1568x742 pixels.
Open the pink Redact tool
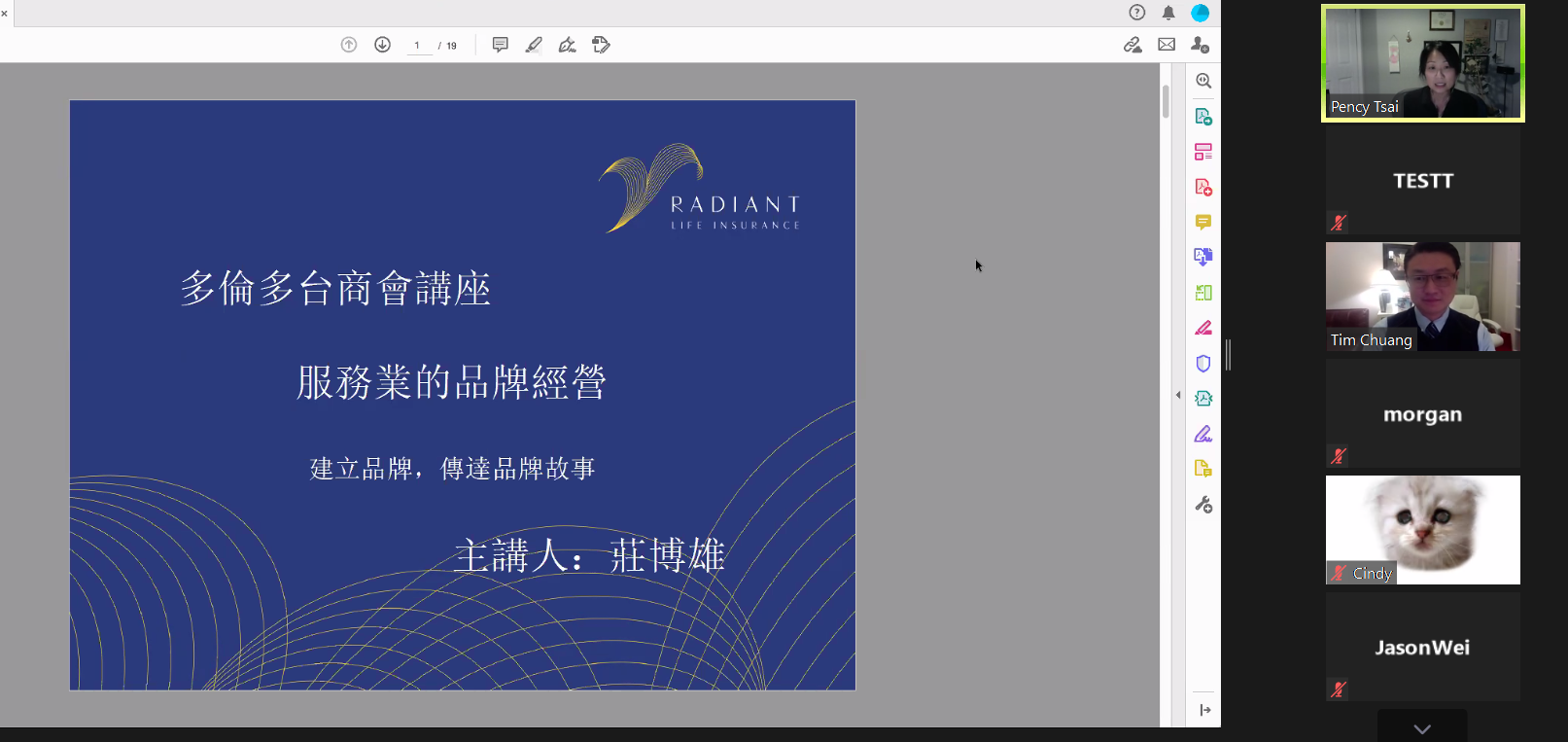point(1203,328)
